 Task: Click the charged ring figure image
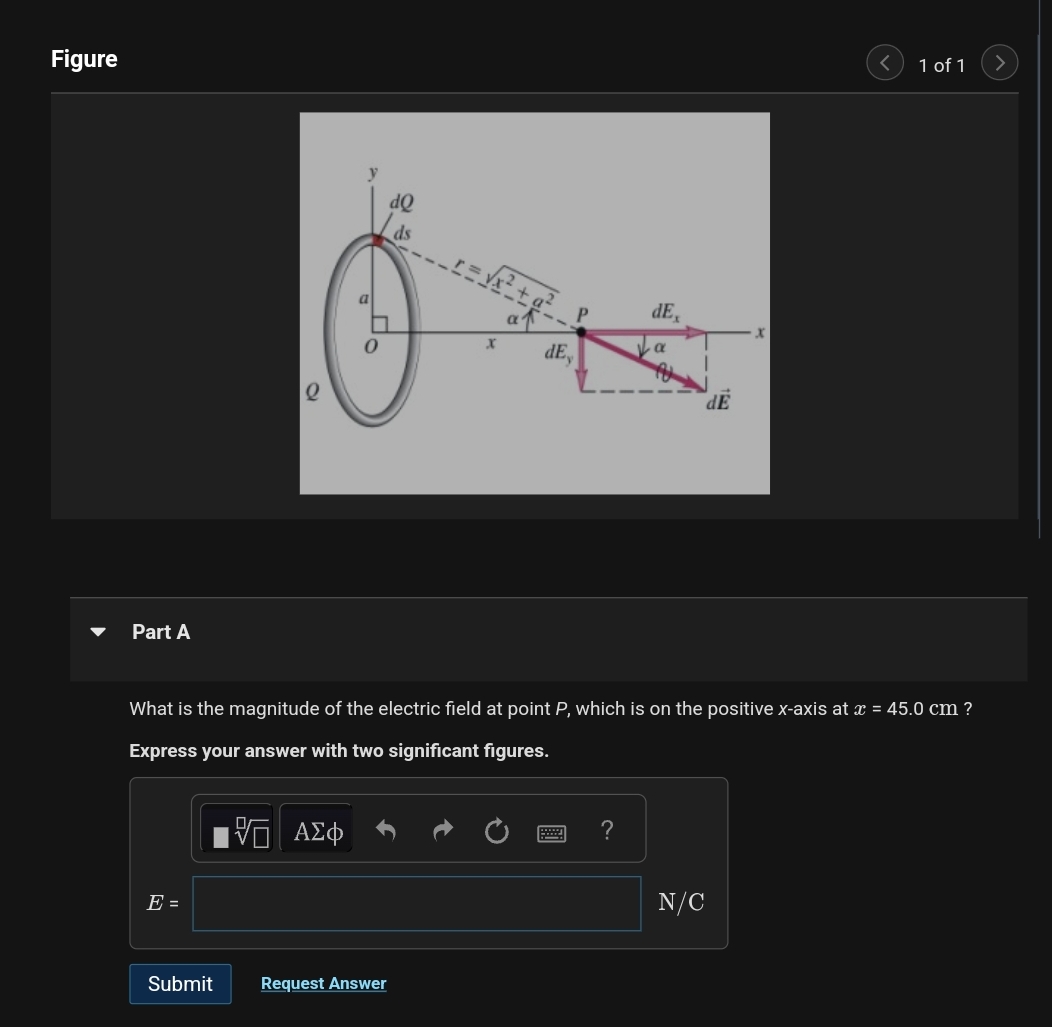pyautogui.click(x=534, y=303)
